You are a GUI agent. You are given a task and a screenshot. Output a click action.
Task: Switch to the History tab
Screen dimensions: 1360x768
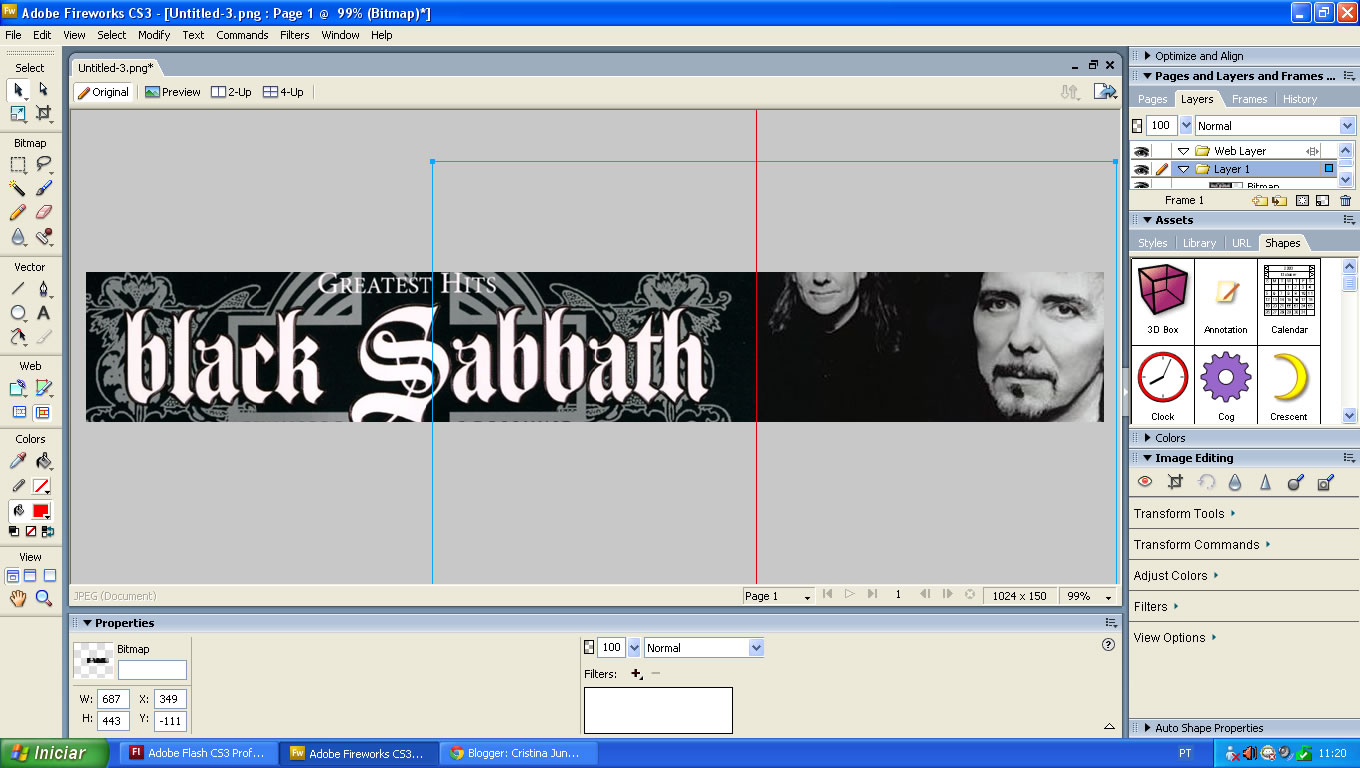(x=1300, y=99)
